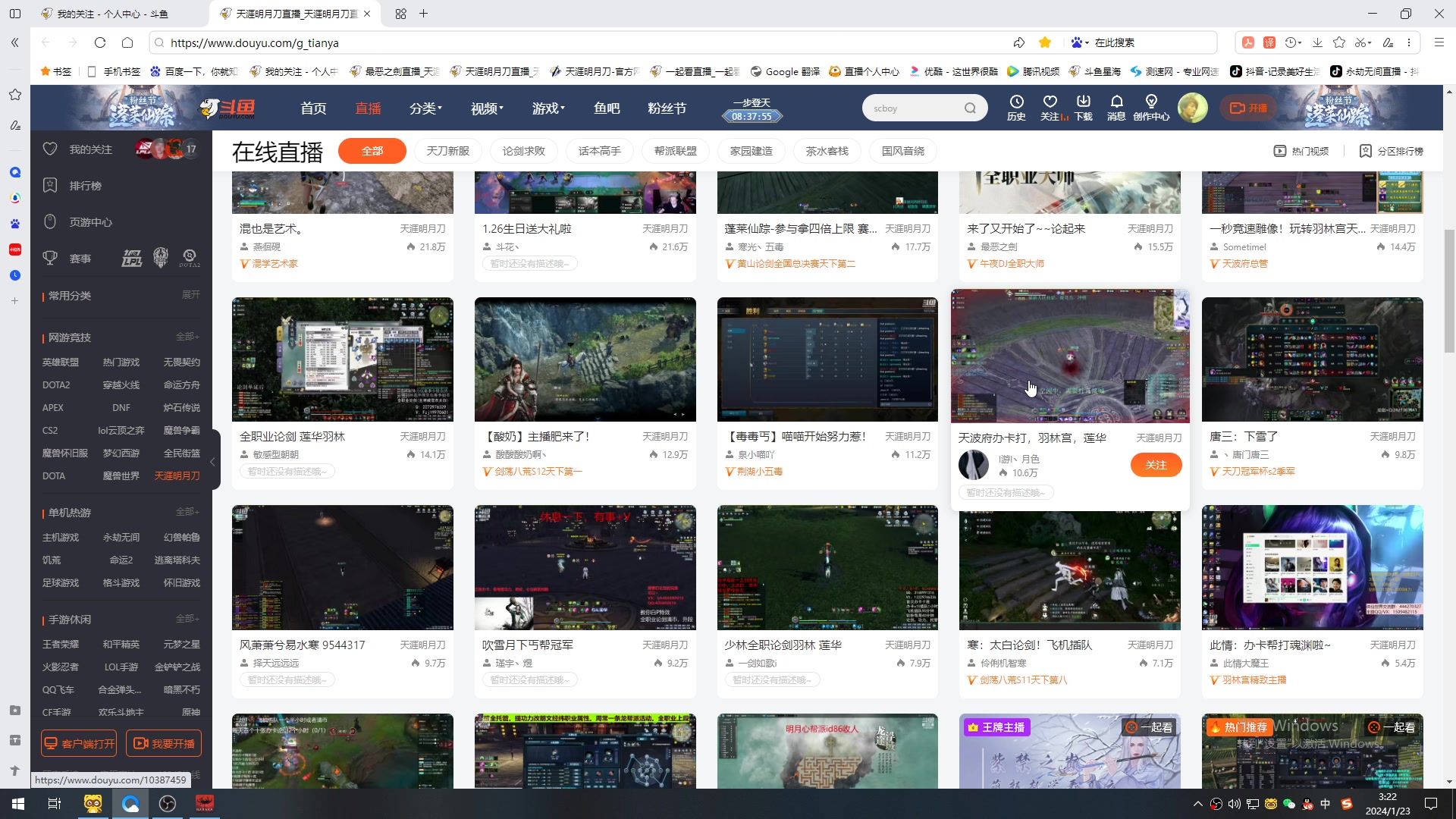
Task: Open the 关注 heart icon in header
Action: click(1050, 107)
